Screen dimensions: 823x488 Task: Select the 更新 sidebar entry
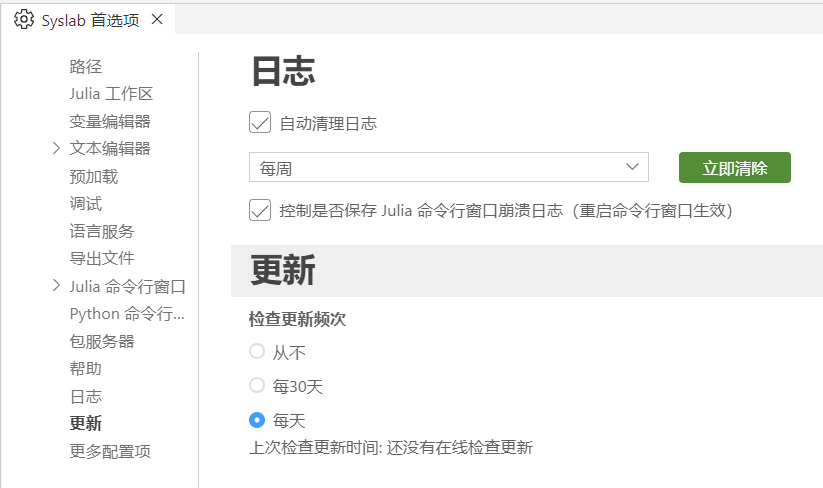pyautogui.click(x=86, y=423)
